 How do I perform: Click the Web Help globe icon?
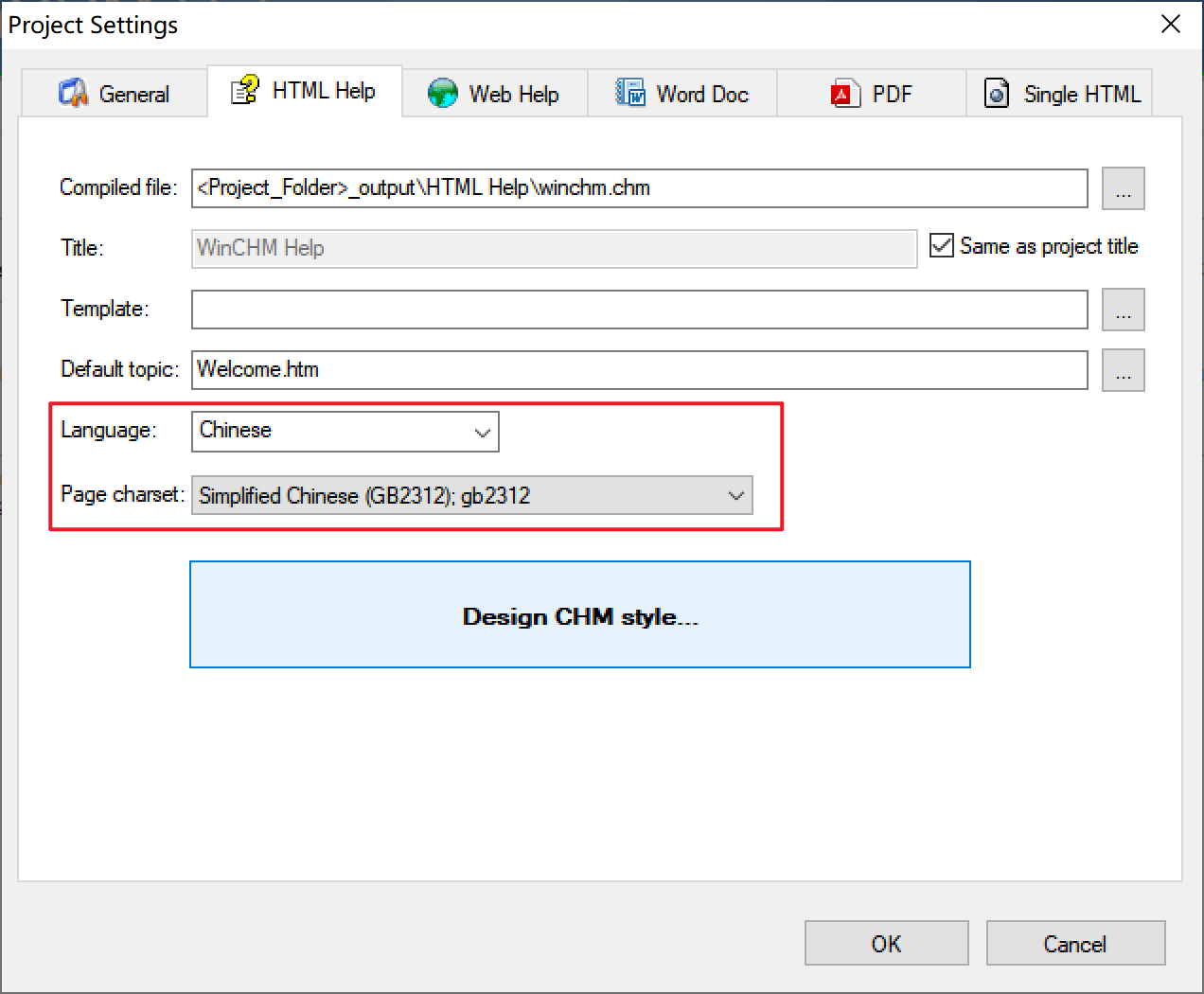pyautogui.click(x=442, y=94)
